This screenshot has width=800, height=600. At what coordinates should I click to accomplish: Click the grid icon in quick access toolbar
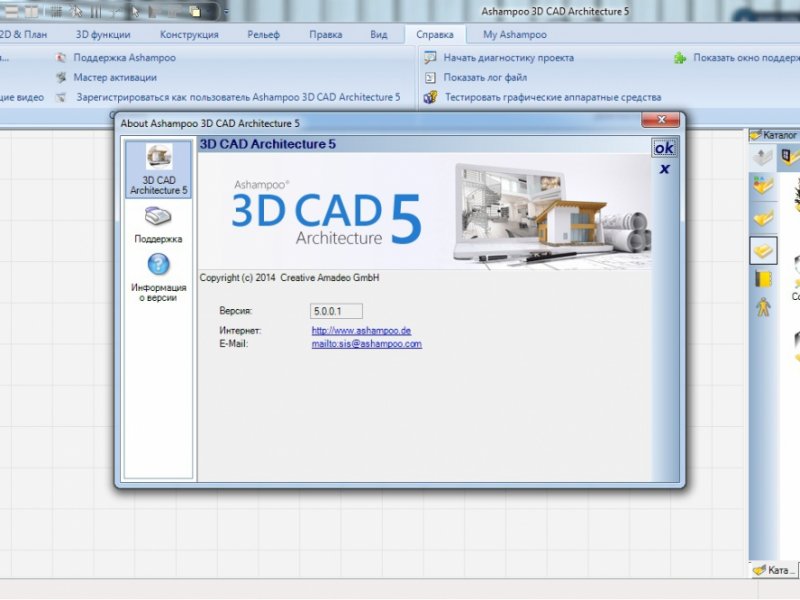[56, 11]
